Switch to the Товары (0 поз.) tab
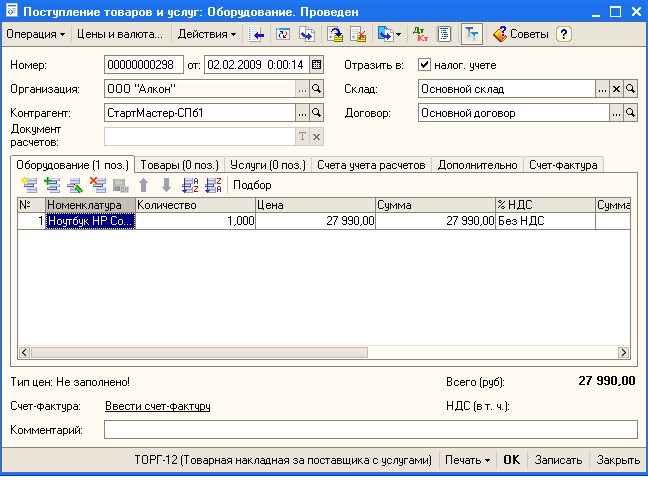The image size is (648, 480). (x=180, y=164)
